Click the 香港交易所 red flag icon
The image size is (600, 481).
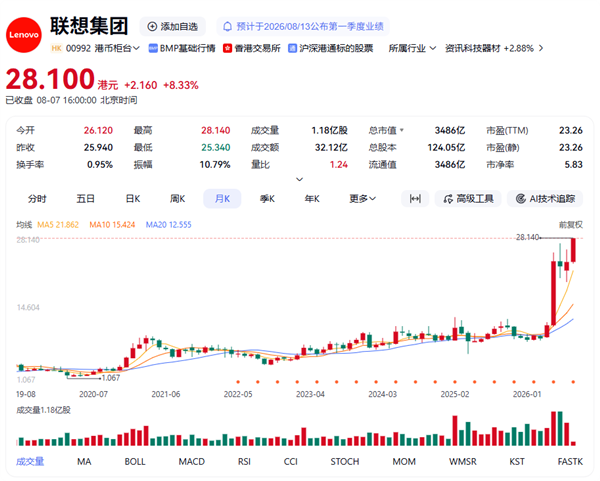227,48
